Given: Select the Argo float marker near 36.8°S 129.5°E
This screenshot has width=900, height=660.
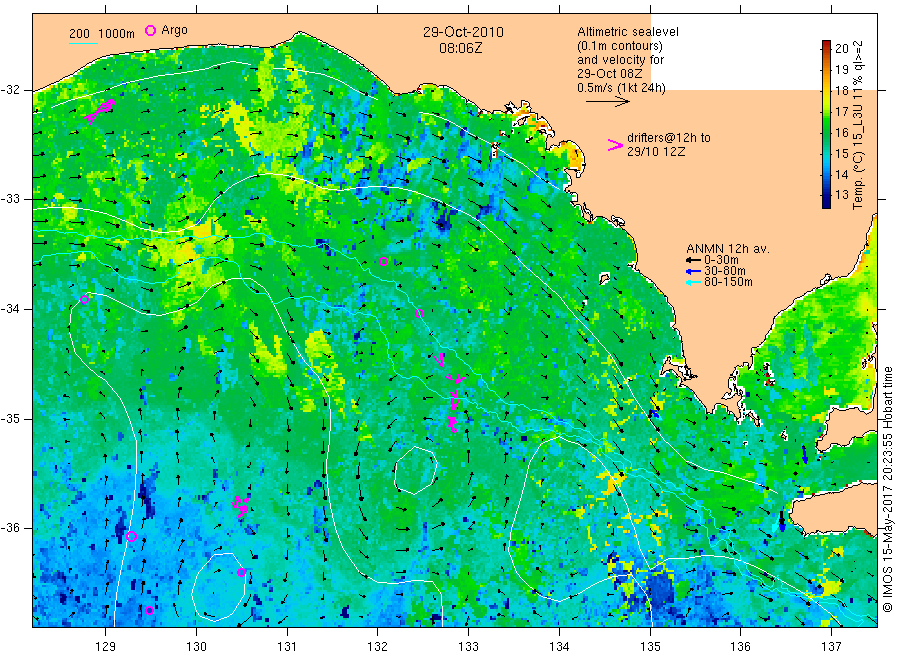Looking at the screenshot, I should (x=150, y=610).
